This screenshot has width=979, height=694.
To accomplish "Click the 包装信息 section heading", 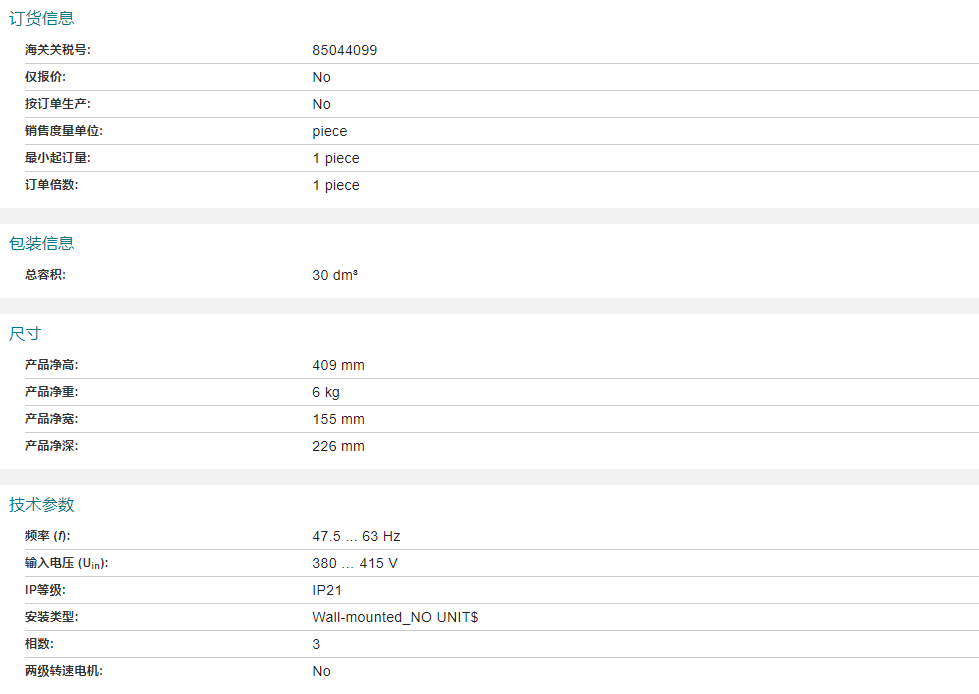I will point(42,243).
